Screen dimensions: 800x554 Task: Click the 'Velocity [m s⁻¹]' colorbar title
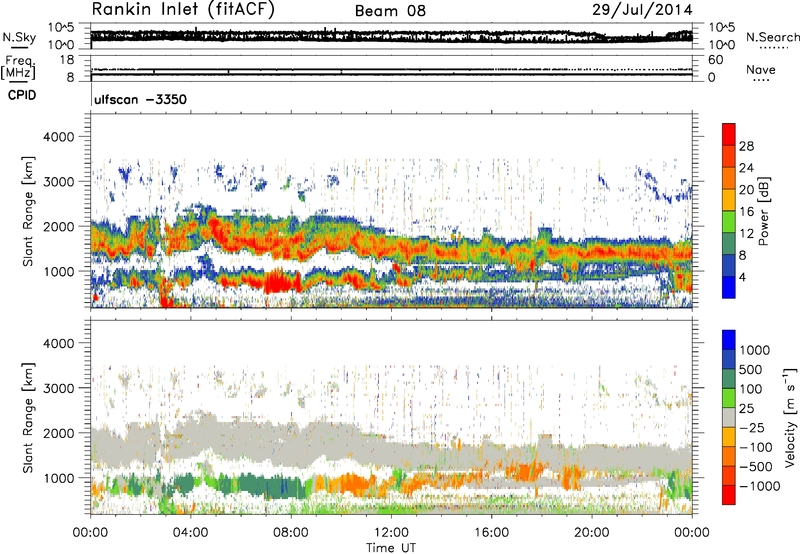pos(790,417)
